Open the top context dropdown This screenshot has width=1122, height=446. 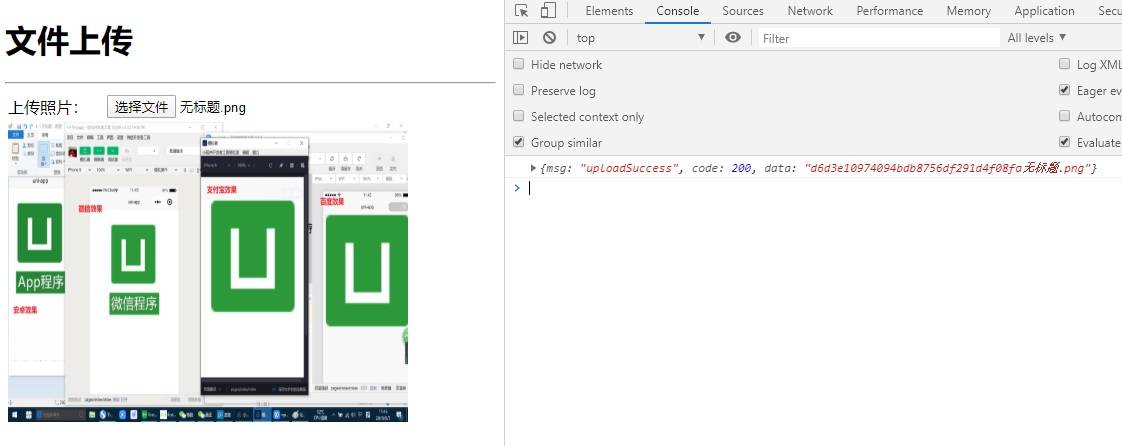click(640, 38)
